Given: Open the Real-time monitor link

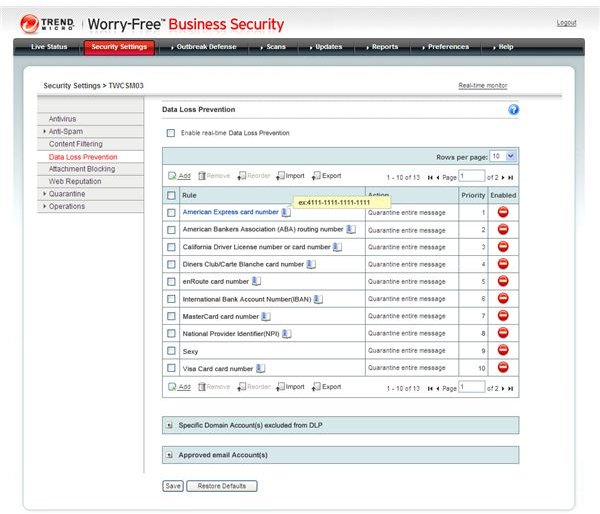Looking at the screenshot, I should point(483,85).
